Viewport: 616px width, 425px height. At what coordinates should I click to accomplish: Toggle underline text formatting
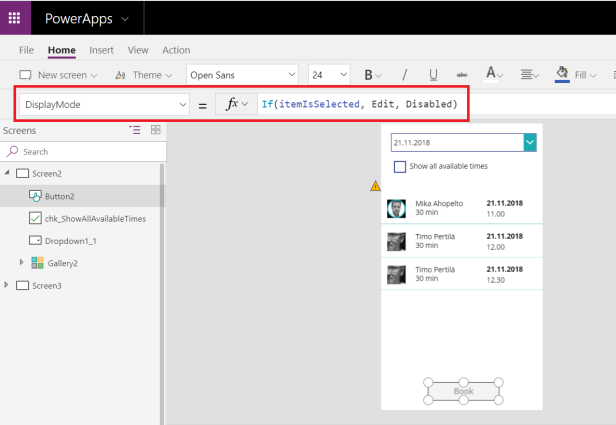point(433,75)
